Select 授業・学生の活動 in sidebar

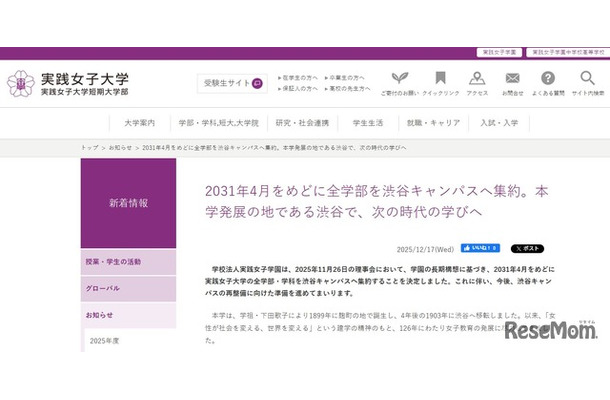click(128, 262)
